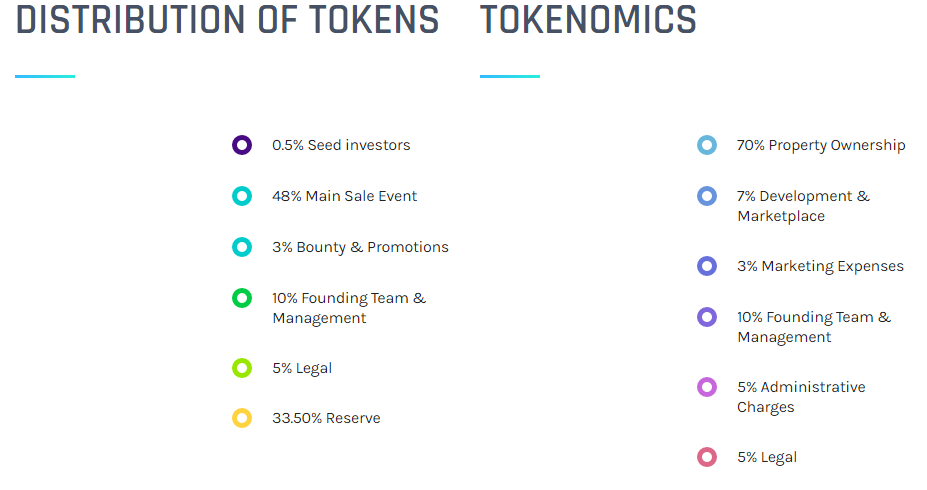Select the 5% Administrative Charges text
Screen dimensions: 927x490
point(801,397)
